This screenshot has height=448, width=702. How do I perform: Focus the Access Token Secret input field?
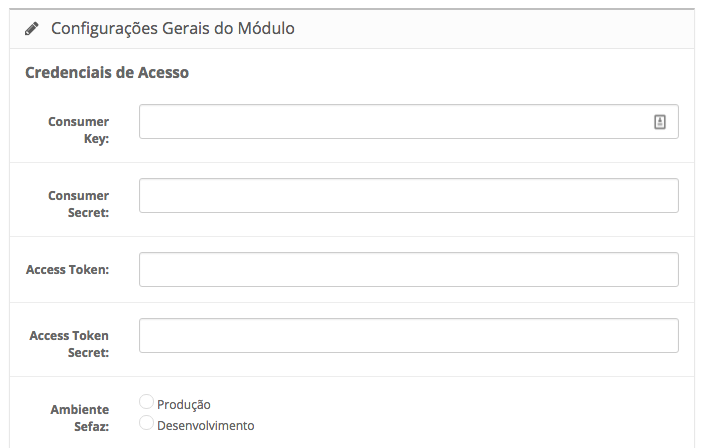pos(409,336)
